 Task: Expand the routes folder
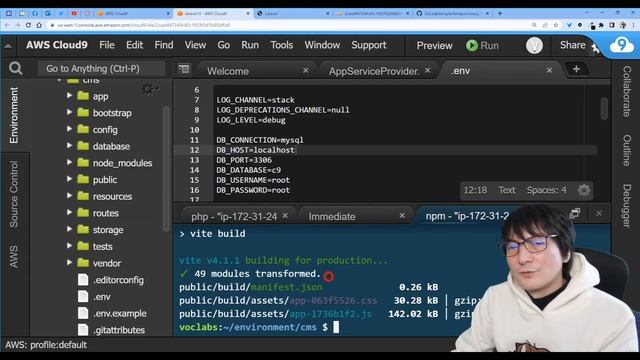click(x=69, y=213)
